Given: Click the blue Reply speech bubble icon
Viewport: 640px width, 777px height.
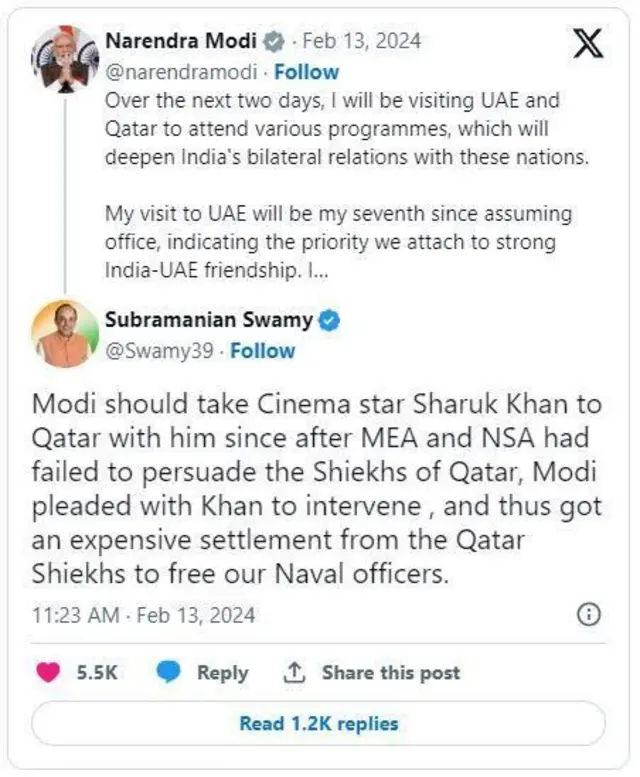Looking at the screenshot, I should (168, 673).
